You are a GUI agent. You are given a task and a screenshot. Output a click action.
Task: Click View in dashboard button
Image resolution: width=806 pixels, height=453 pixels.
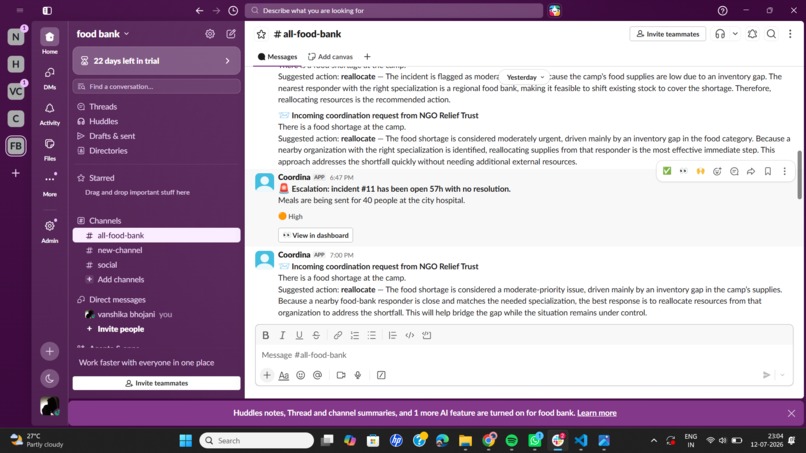click(316, 235)
